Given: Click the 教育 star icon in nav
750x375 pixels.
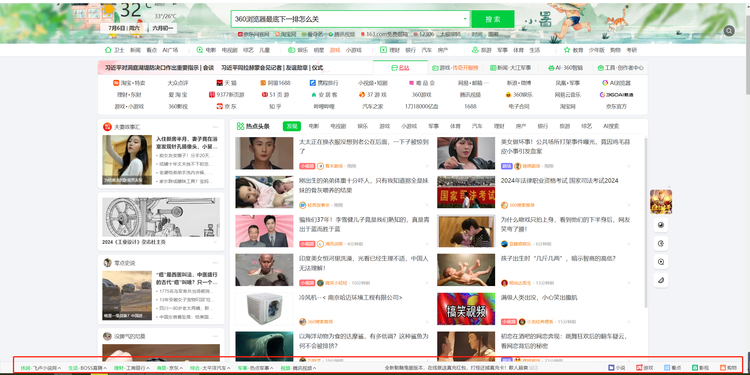Looking at the screenshot, I should [x=567, y=50].
